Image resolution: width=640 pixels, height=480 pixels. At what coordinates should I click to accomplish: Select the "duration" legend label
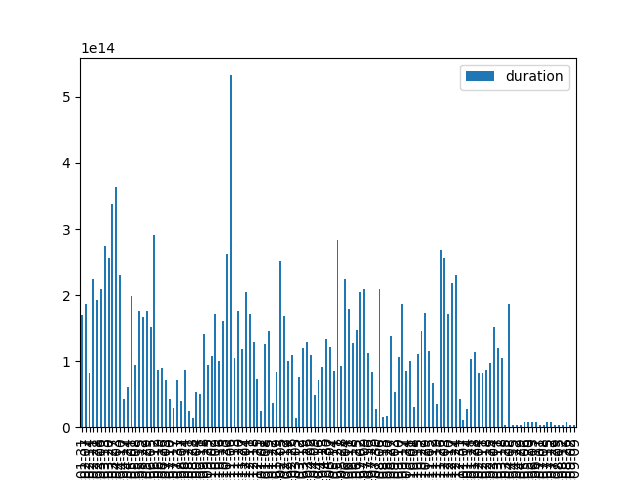(x=534, y=77)
